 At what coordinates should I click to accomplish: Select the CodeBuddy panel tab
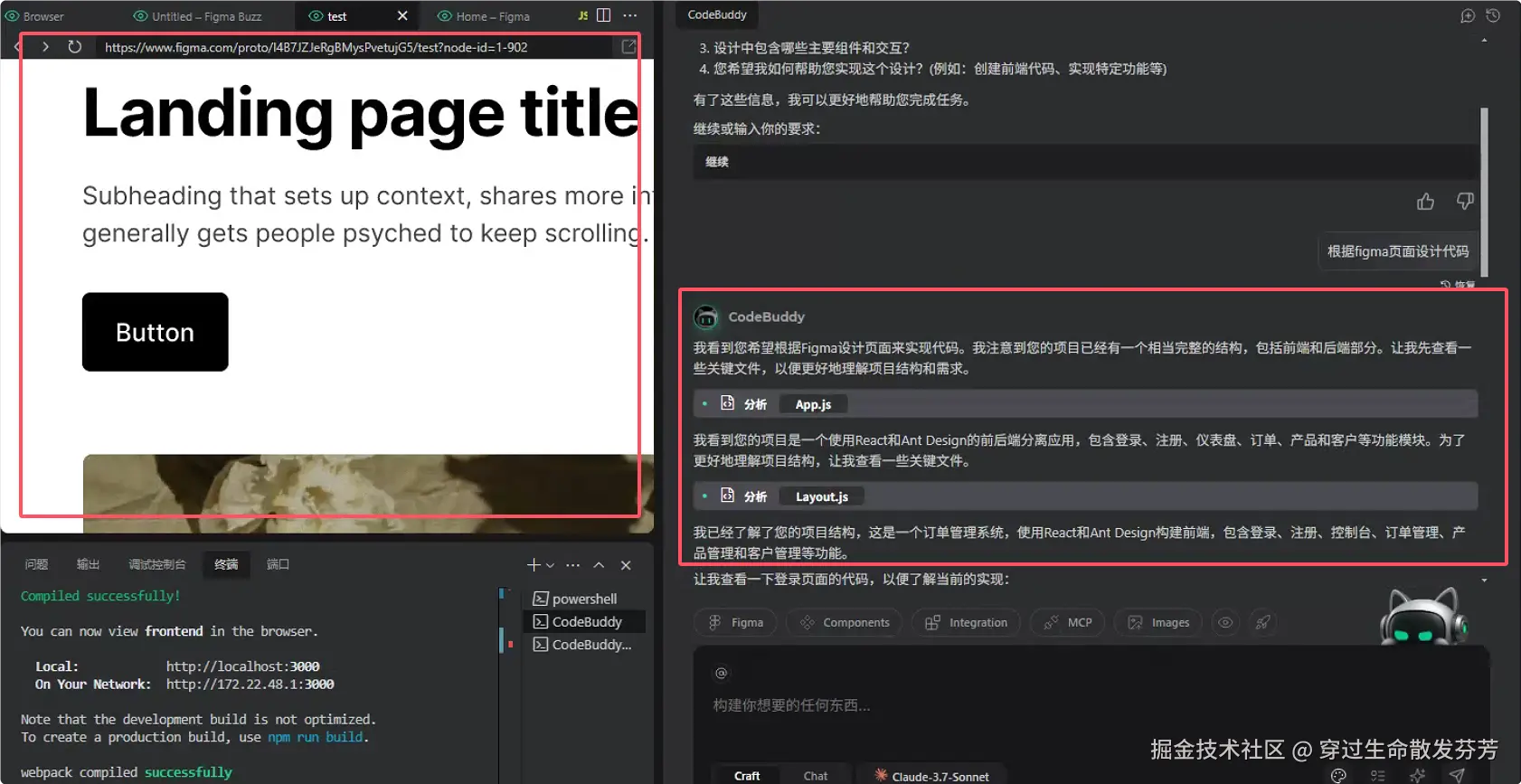[x=717, y=14]
